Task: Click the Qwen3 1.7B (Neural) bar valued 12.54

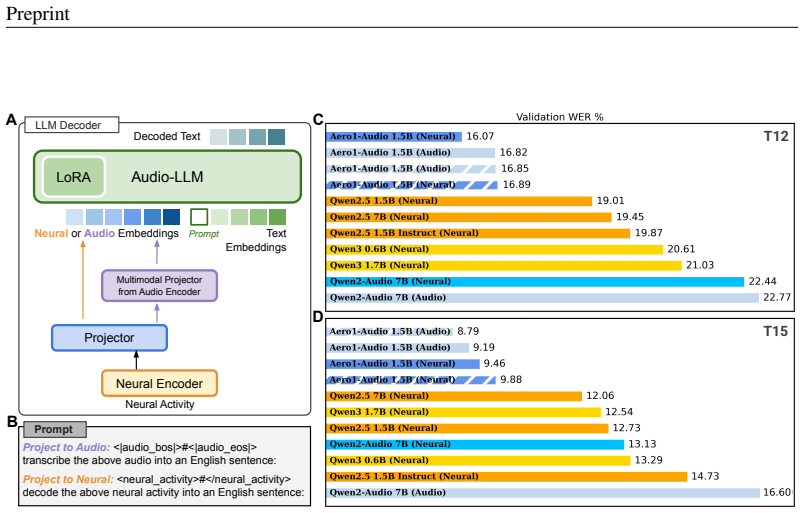Action: (x=464, y=412)
